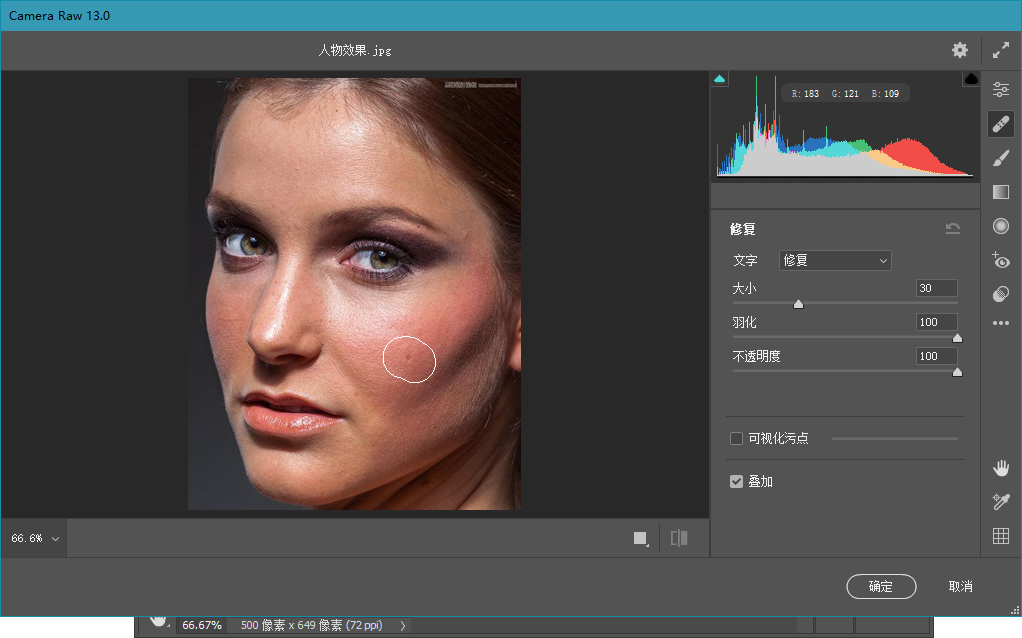Click the visualize spots threshold slider

coord(894,439)
